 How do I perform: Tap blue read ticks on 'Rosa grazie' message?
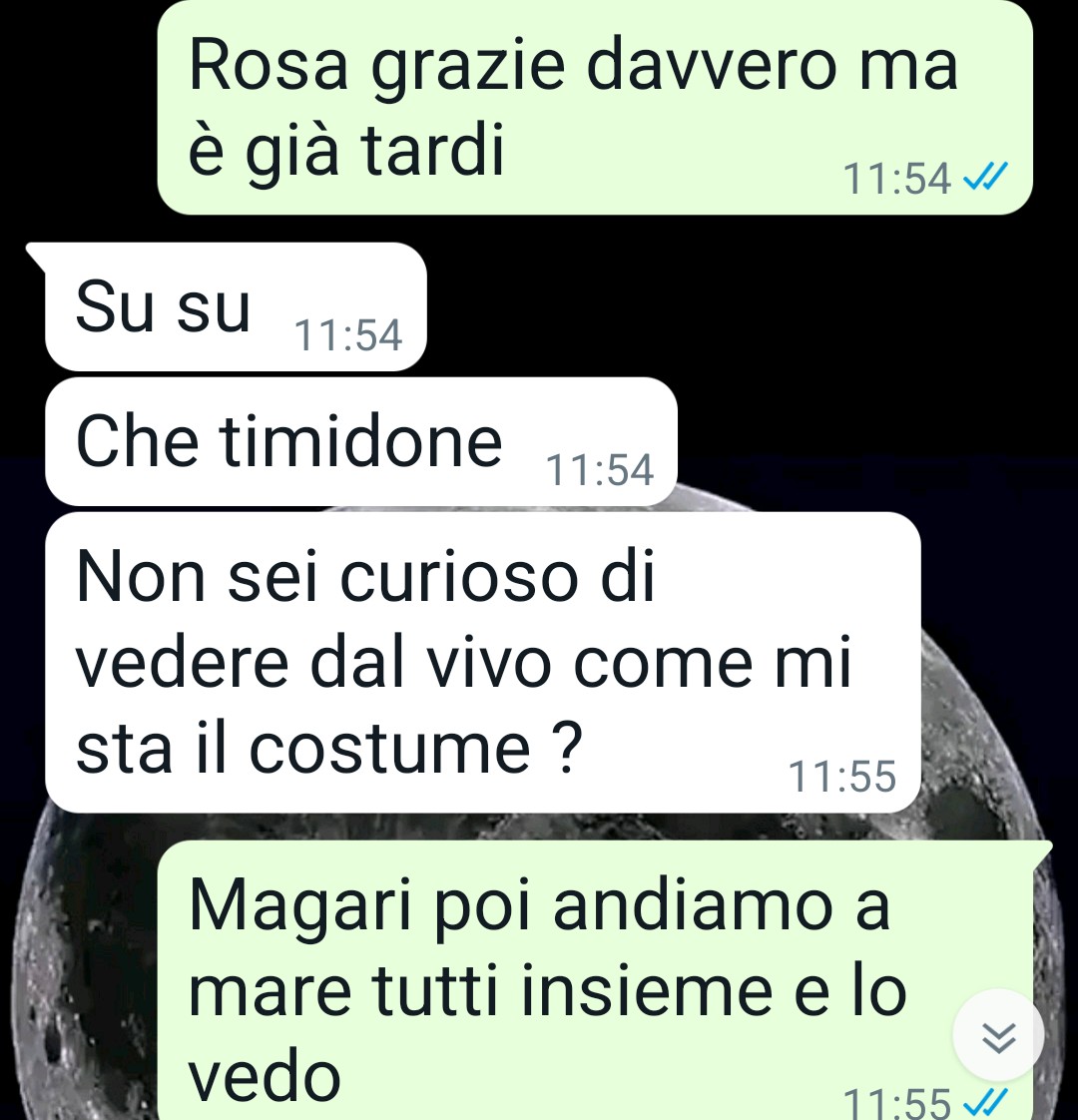[986, 177]
